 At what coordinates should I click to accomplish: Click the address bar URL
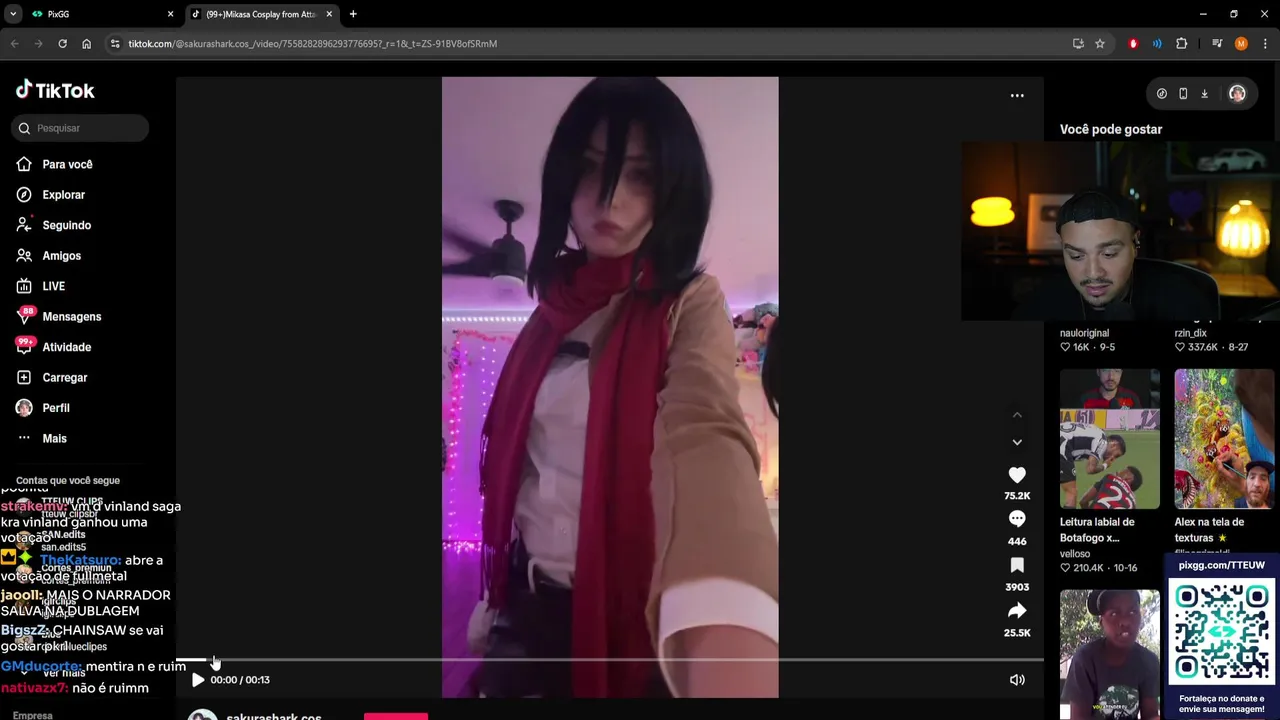[312, 44]
